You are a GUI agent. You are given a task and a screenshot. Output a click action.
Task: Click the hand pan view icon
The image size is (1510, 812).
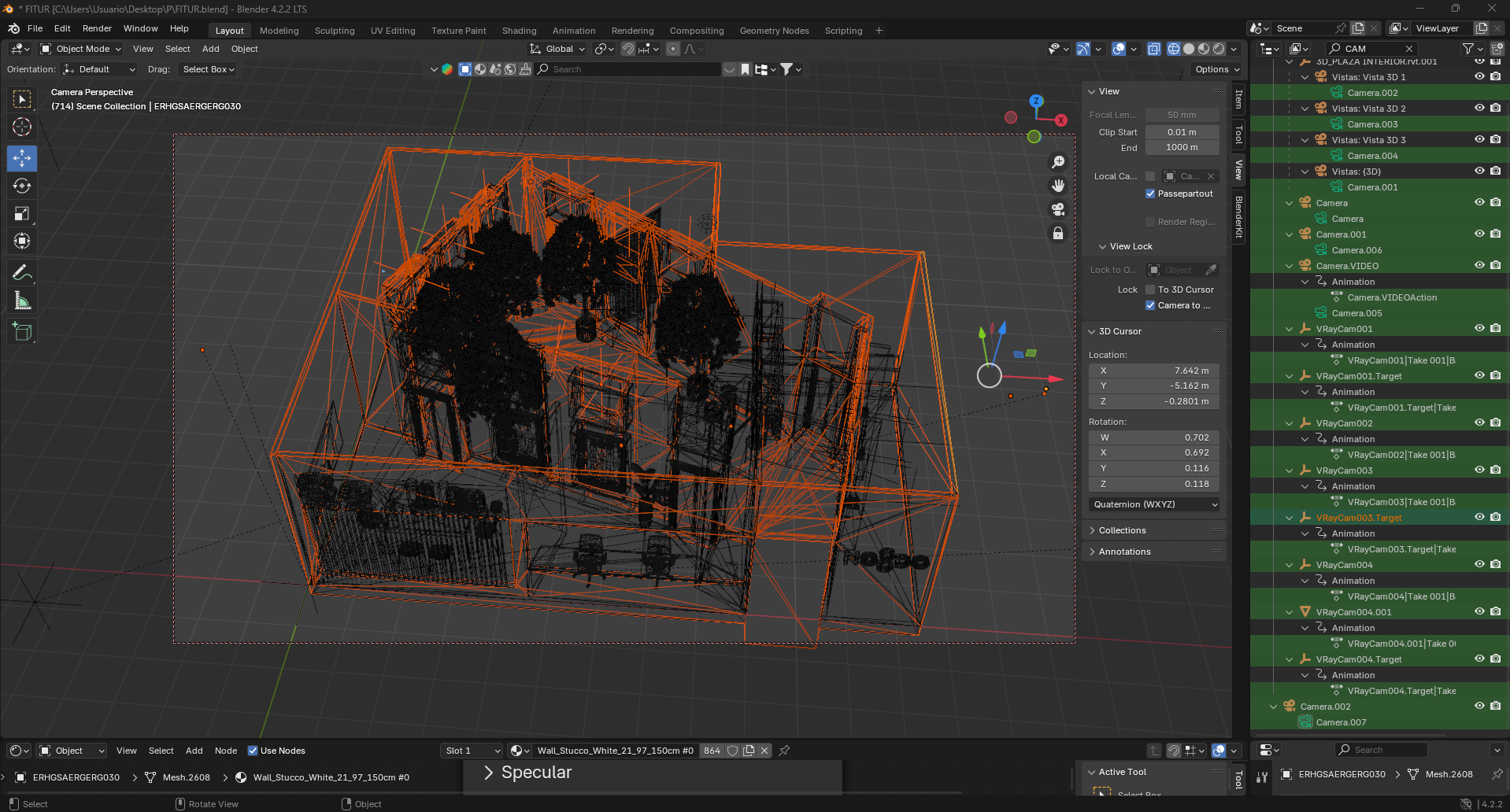pyautogui.click(x=1058, y=186)
